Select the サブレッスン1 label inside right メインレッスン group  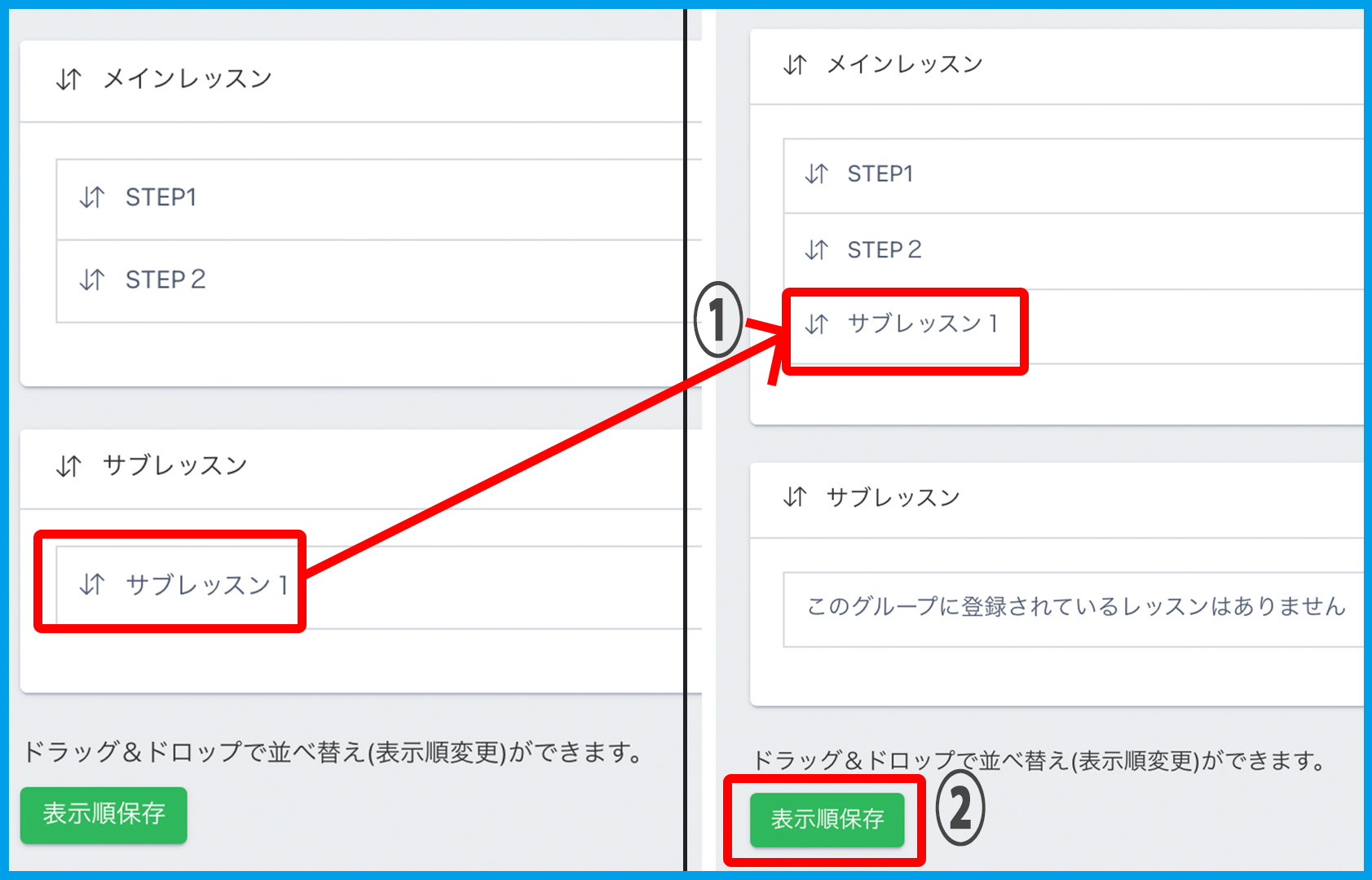[923, 324]
